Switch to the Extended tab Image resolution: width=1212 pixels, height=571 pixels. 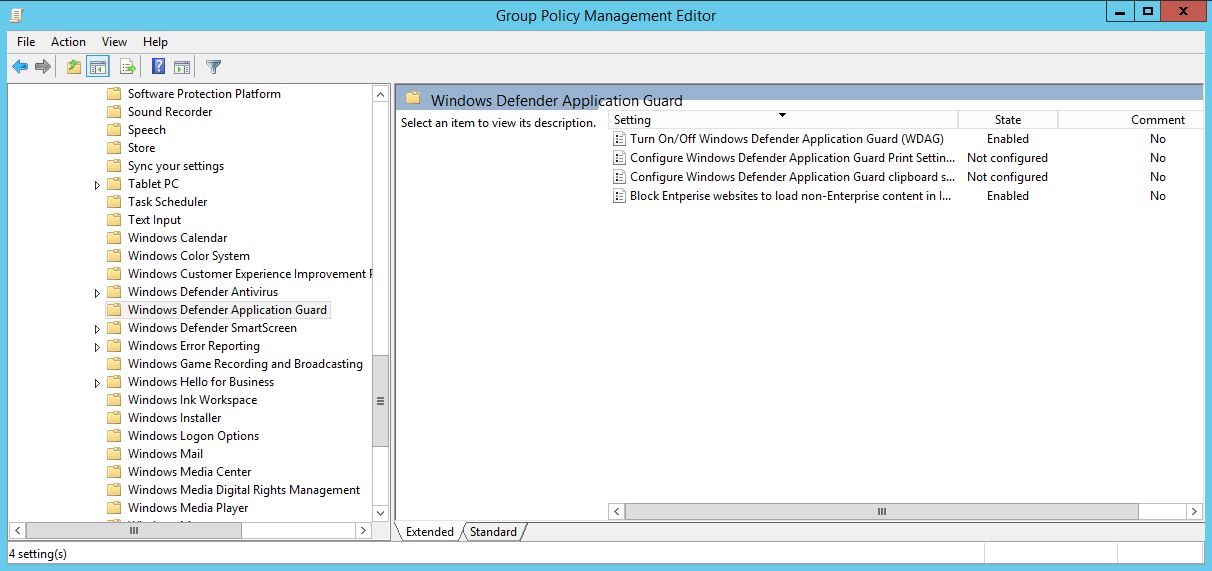[430, 532]
